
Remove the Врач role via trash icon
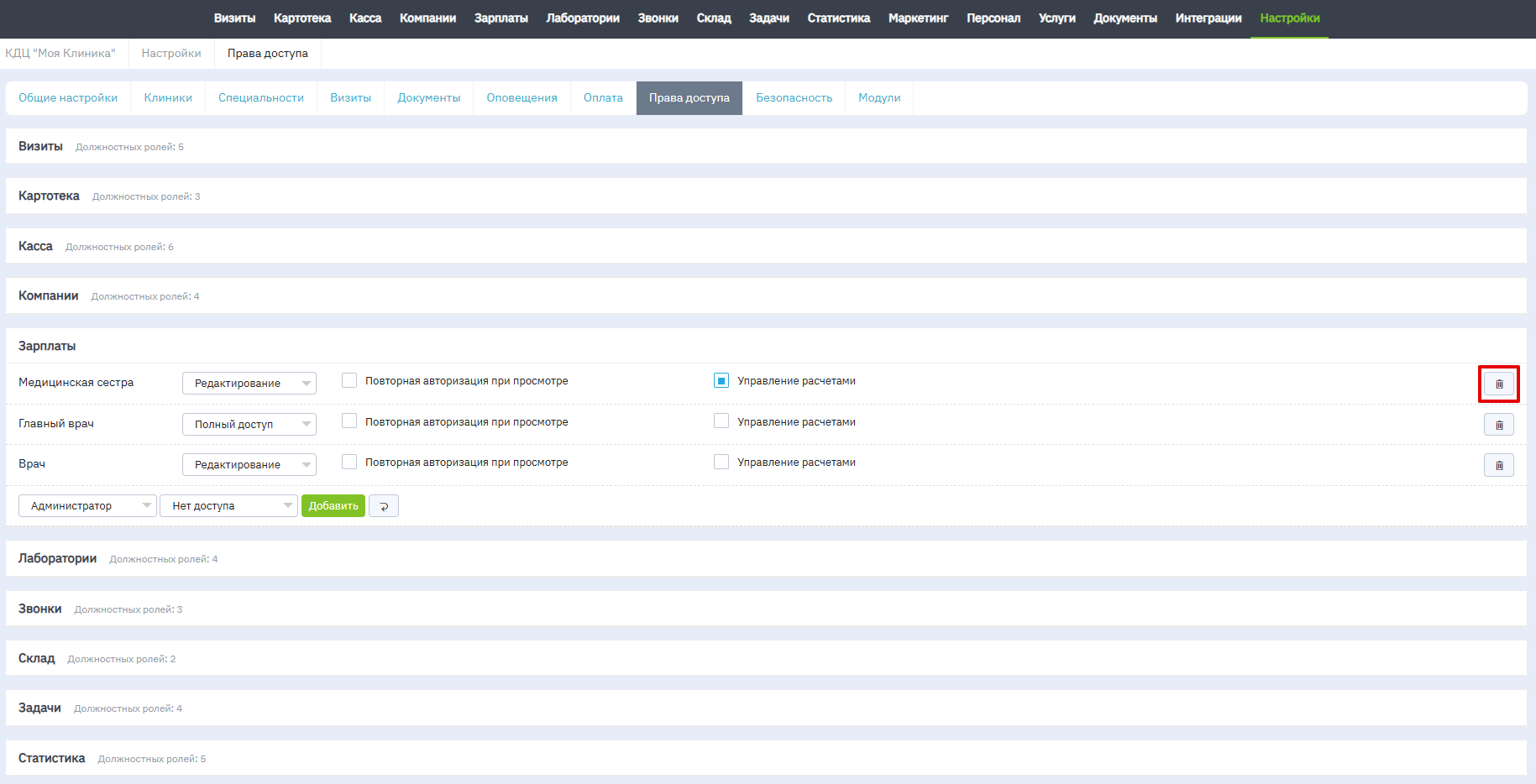(x=1498, y=465)
